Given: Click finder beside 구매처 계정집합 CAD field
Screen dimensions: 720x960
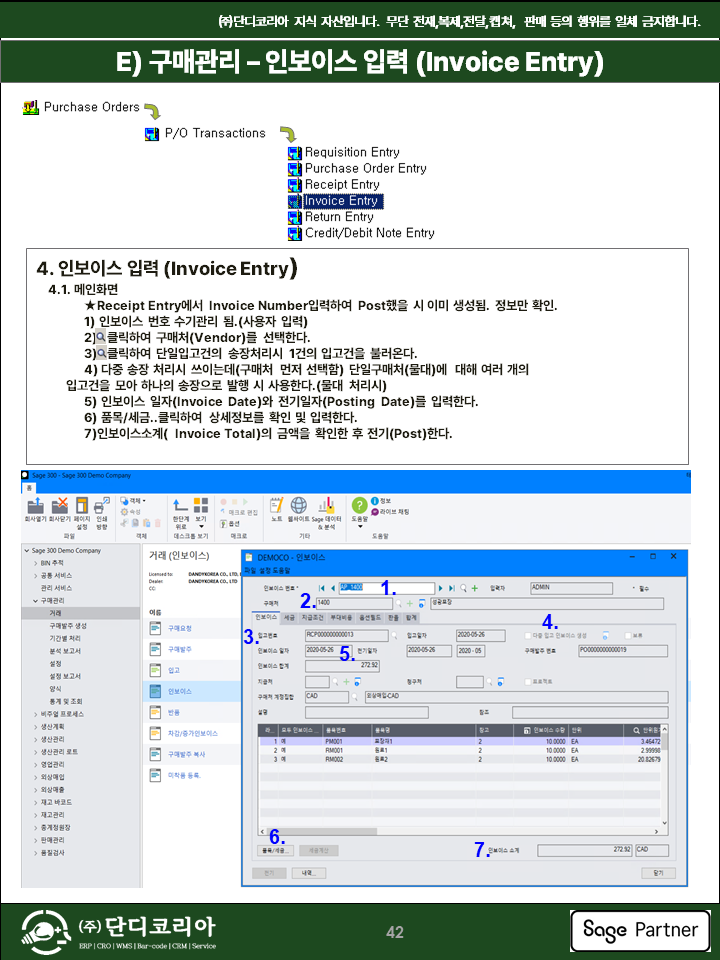Looking at the screenshot, I should [354, 697].
